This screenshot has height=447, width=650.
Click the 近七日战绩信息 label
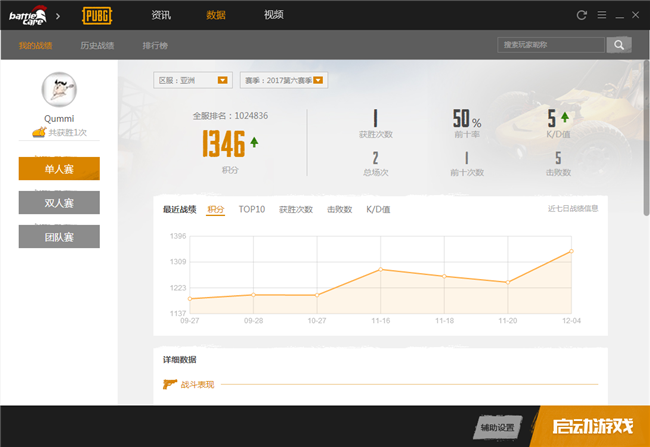(x=573, y=209)
